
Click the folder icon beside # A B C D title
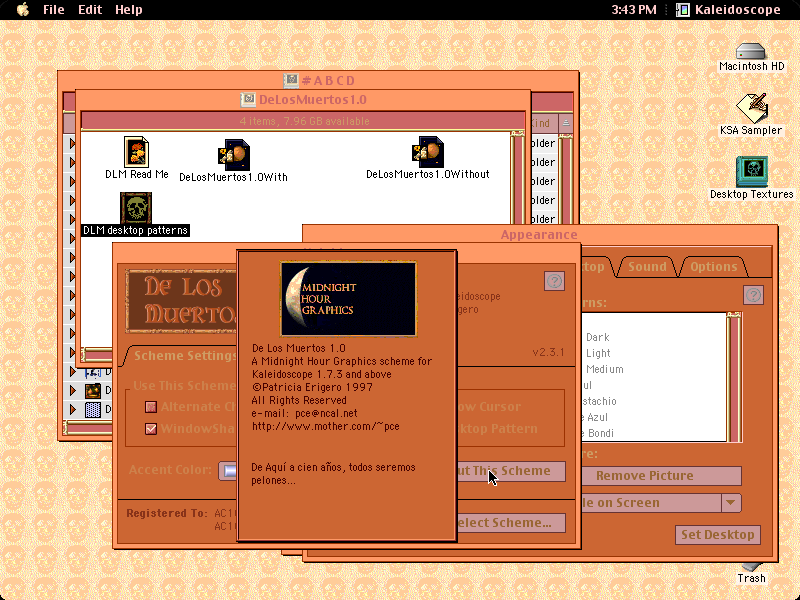(x=291, y=80)
